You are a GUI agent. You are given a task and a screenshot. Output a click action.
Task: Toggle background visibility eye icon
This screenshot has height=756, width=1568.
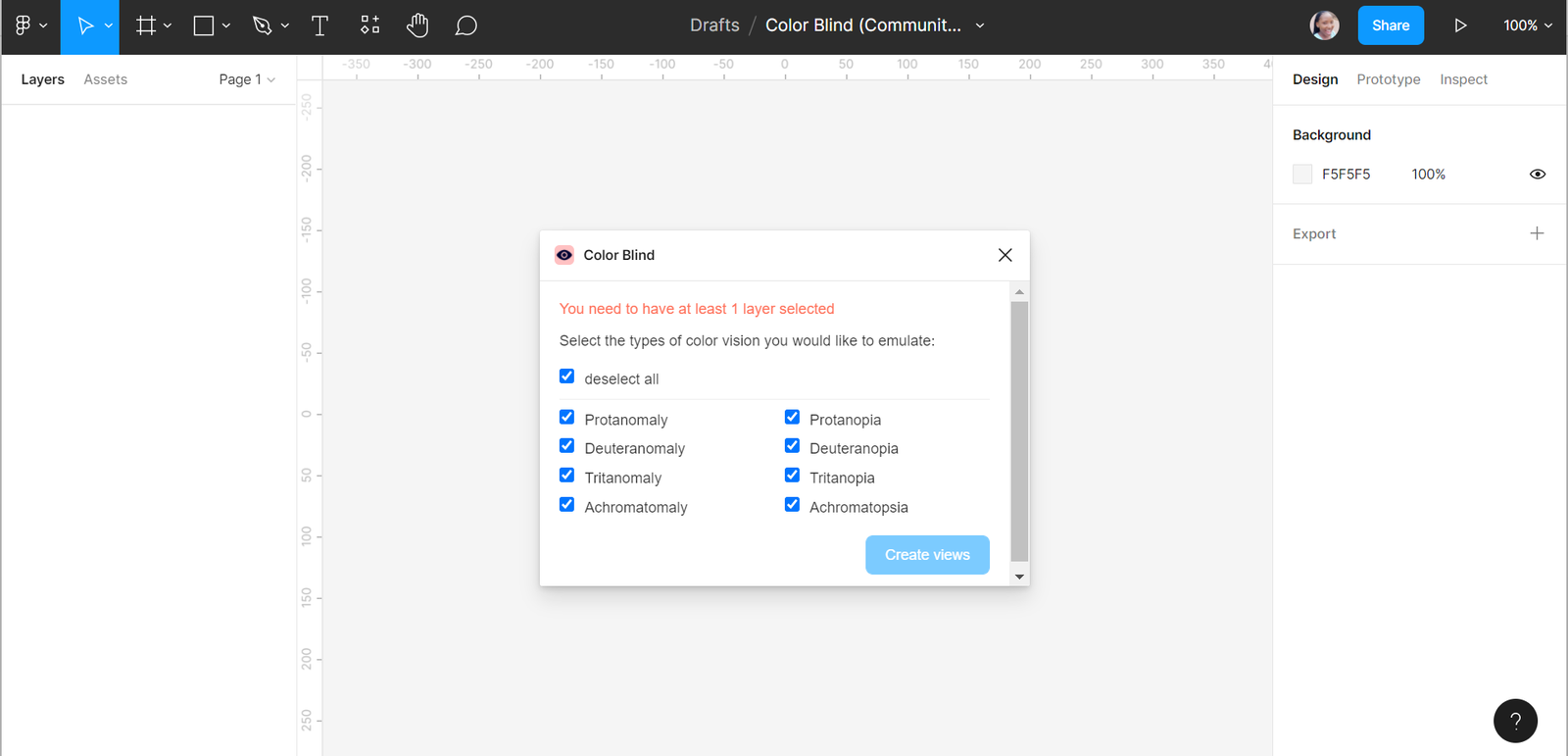click(1537, 175)
